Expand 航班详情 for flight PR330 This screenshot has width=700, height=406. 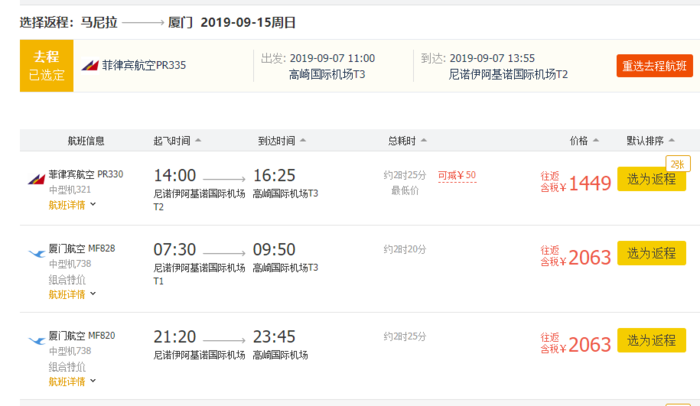(72, 205)
